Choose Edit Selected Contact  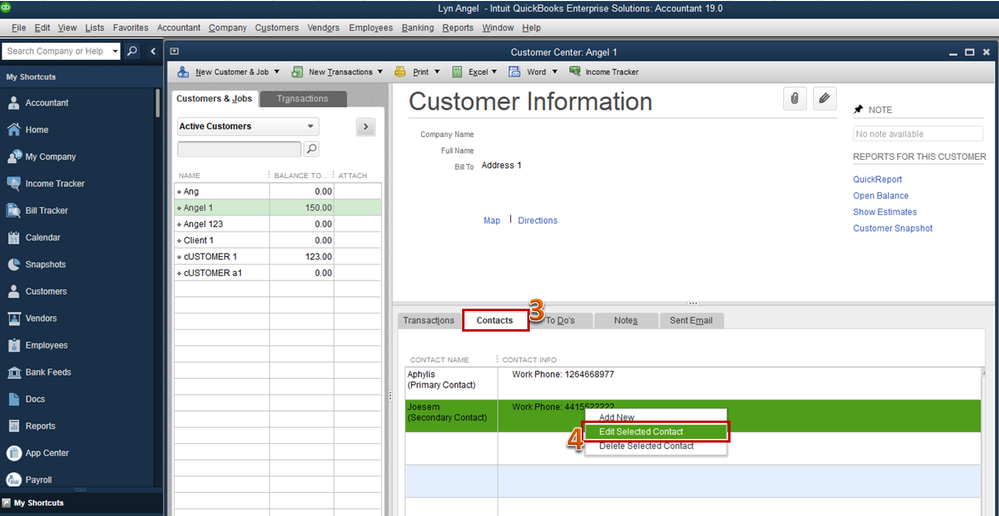click(x=656, y=432)
